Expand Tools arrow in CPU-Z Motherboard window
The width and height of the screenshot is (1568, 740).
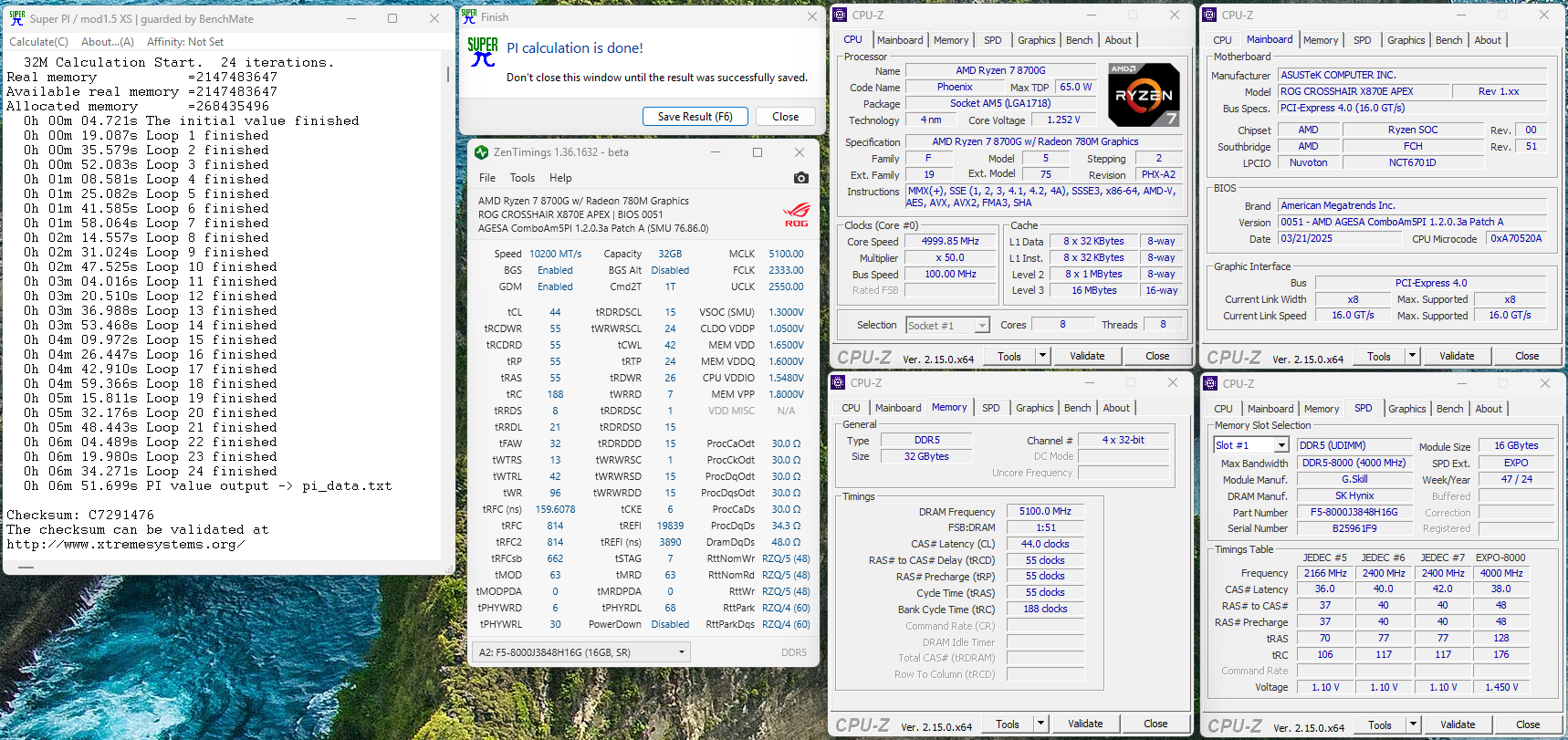coord(1412,356)
